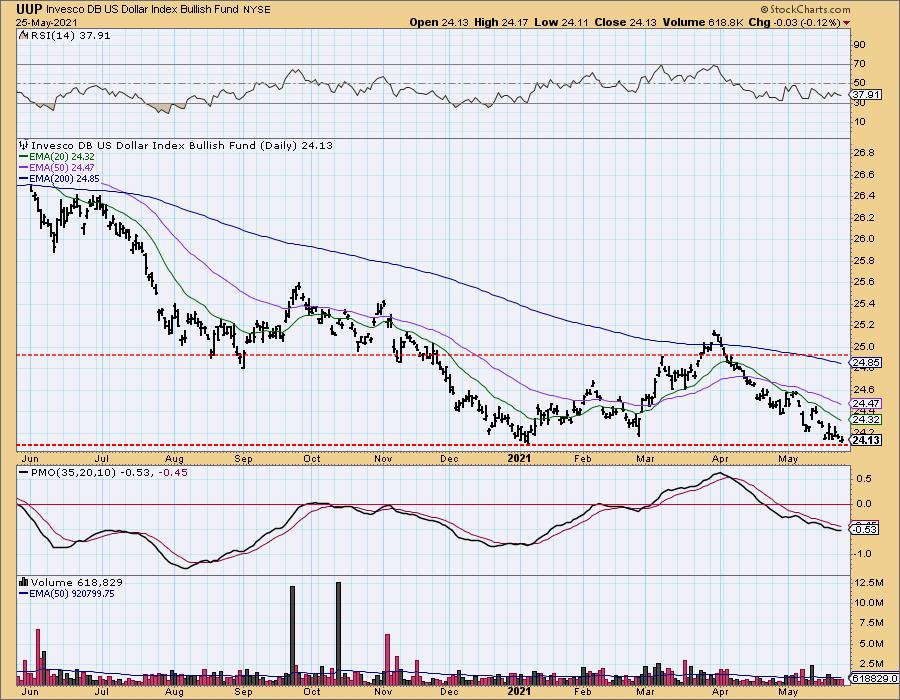Click the -0.53 PMO value tag
The width and height of the screenshot is (900, 700).
[x=866, y=529]
